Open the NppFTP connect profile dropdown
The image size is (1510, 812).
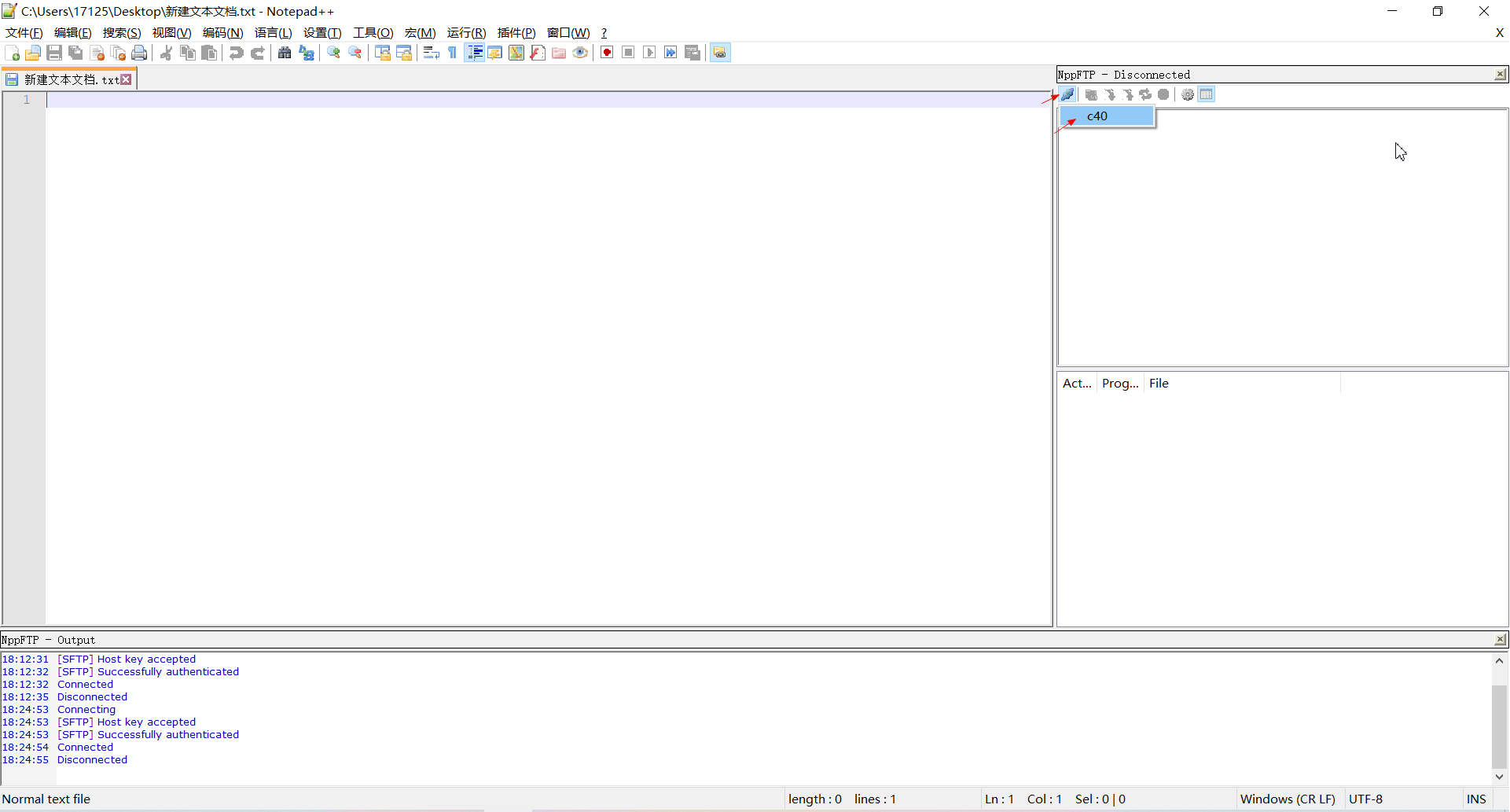(1067, 94)
